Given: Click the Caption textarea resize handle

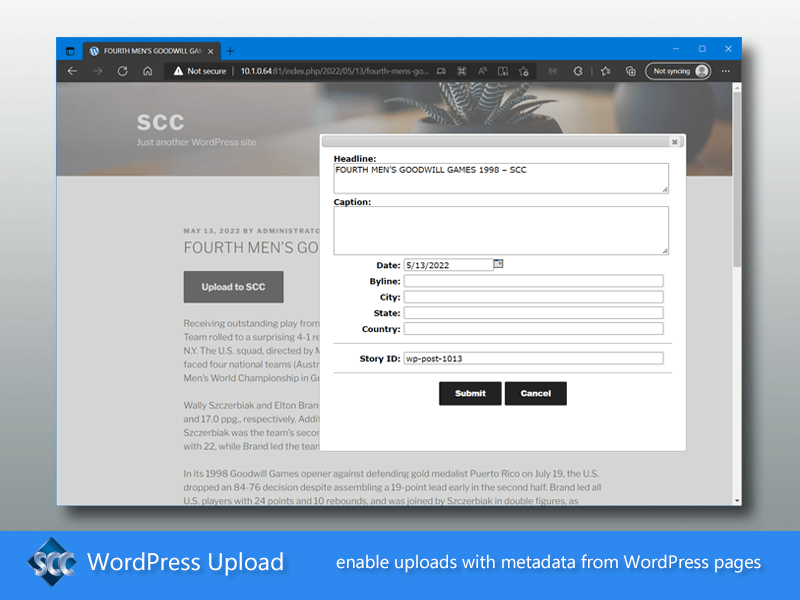Looking at the screenshot, I should click(x=665, y=251).
